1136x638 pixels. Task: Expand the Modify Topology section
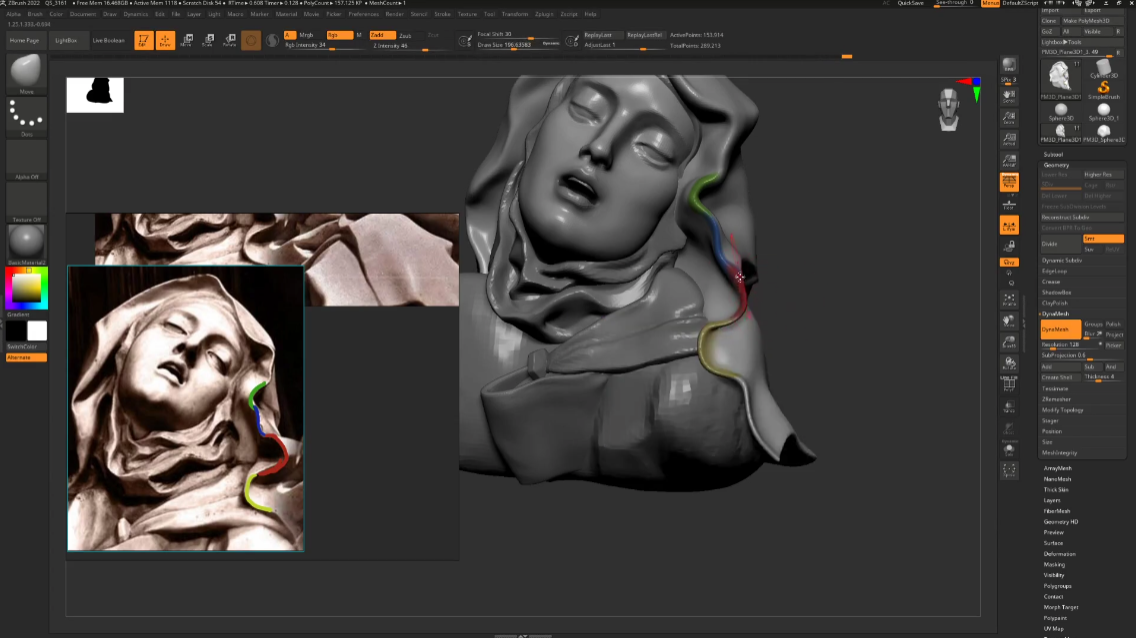point(1063,410)
